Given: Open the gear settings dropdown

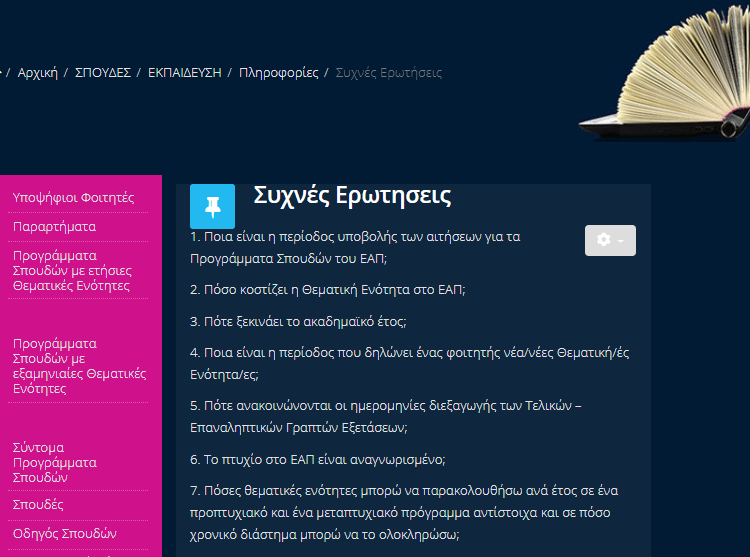Looking at the screenshot, I should (x=610, y=240).
